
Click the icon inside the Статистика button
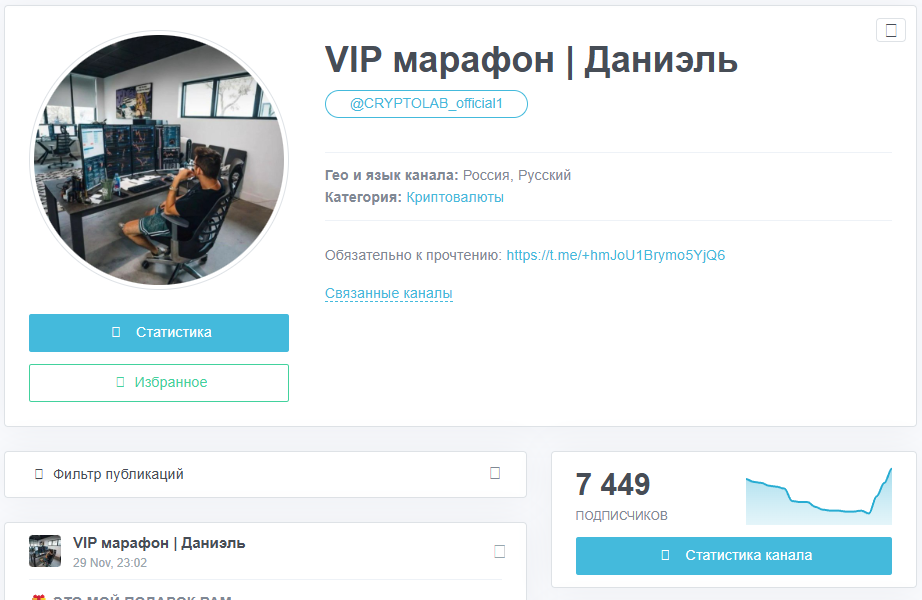click(x=116, y=332)
